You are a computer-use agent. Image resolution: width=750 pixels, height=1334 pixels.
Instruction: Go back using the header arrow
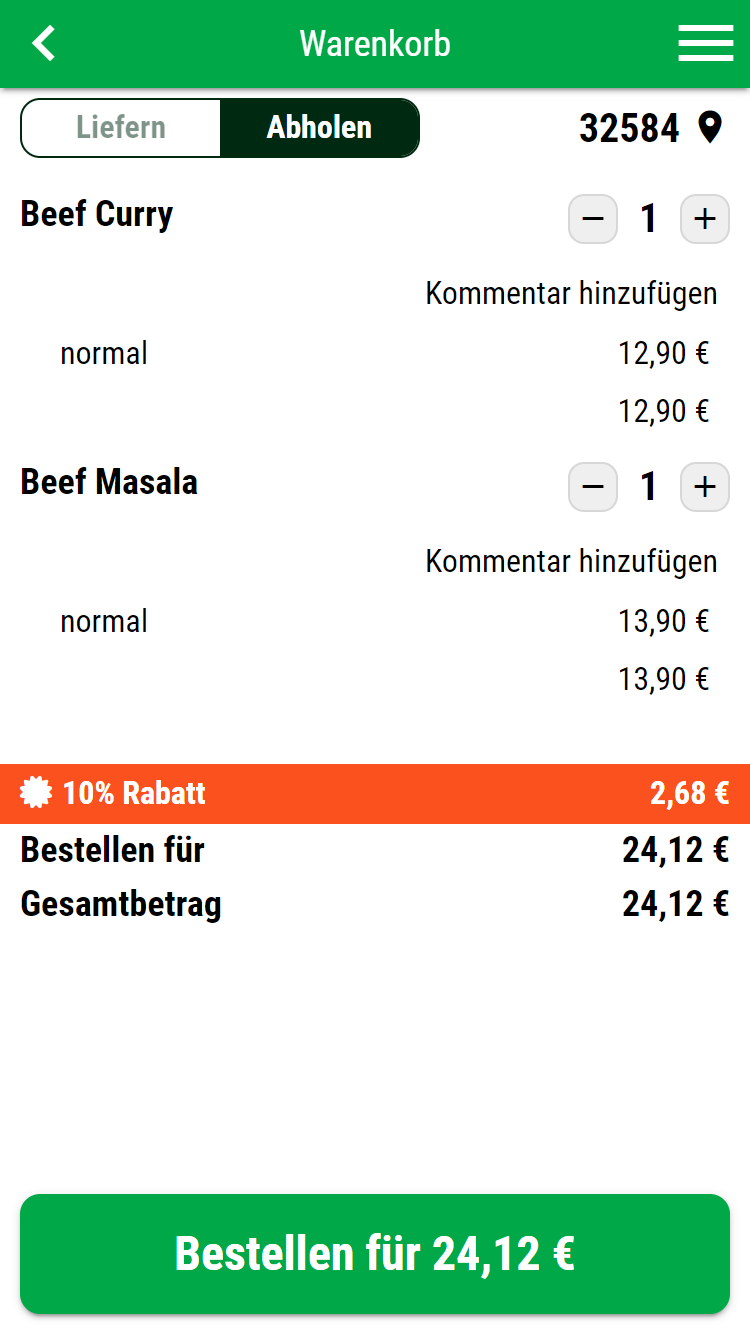pos(44,44)
